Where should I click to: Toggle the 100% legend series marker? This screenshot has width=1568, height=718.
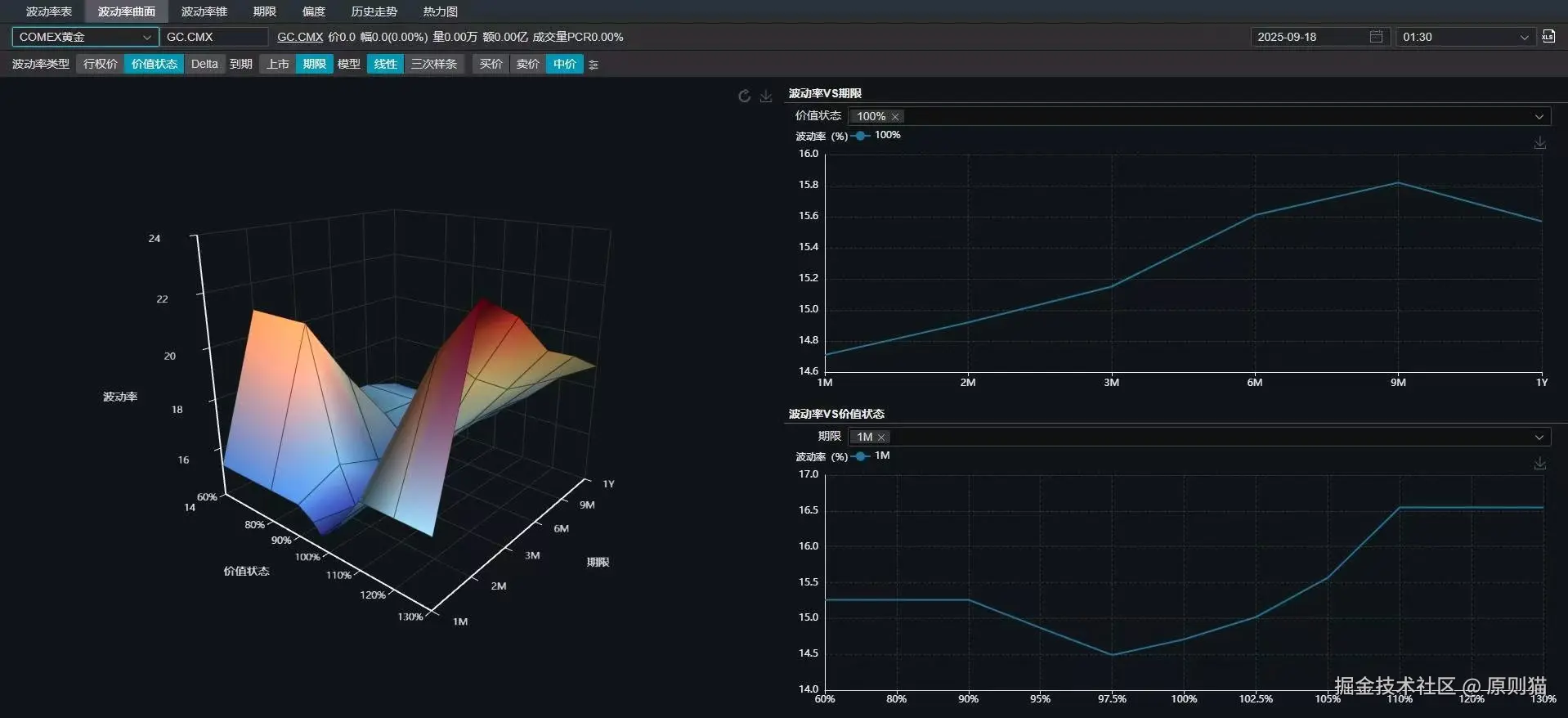pos(860,136)
